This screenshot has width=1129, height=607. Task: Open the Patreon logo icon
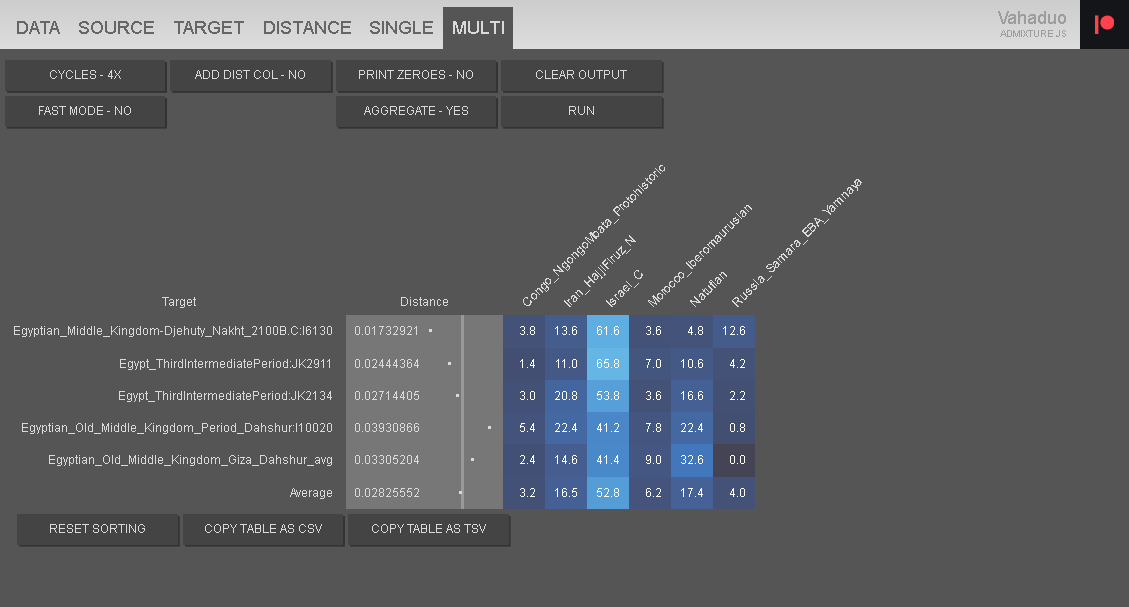click(x=1104, y=24)
